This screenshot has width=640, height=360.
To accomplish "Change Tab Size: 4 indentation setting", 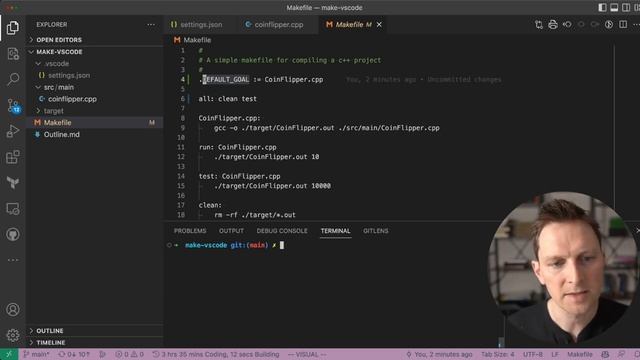I will [x=498, y=354].
